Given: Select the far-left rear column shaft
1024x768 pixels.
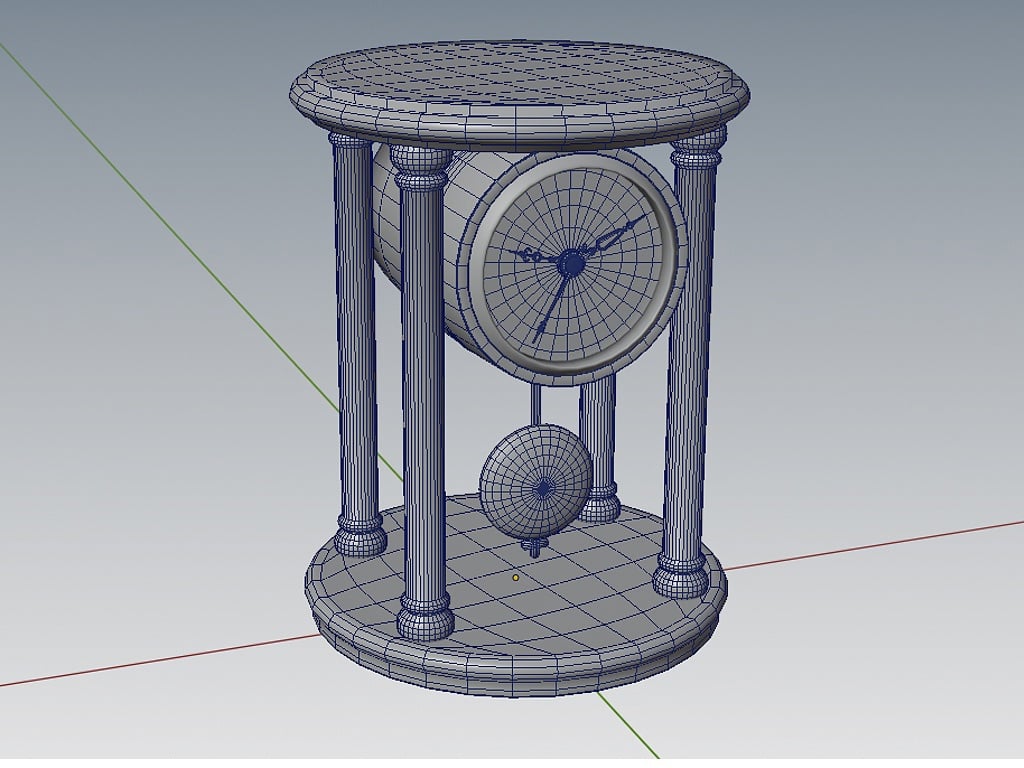Looking at the screenshot, I should pos(353,330).
